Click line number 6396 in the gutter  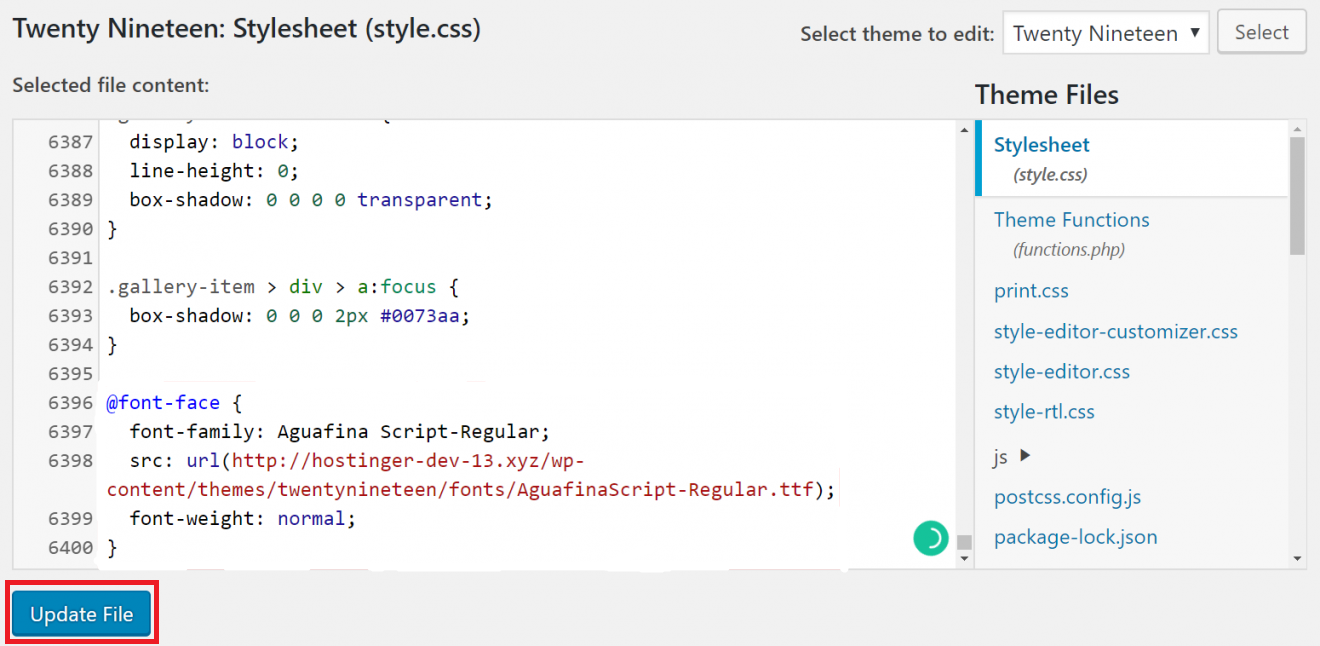point(70,403)
